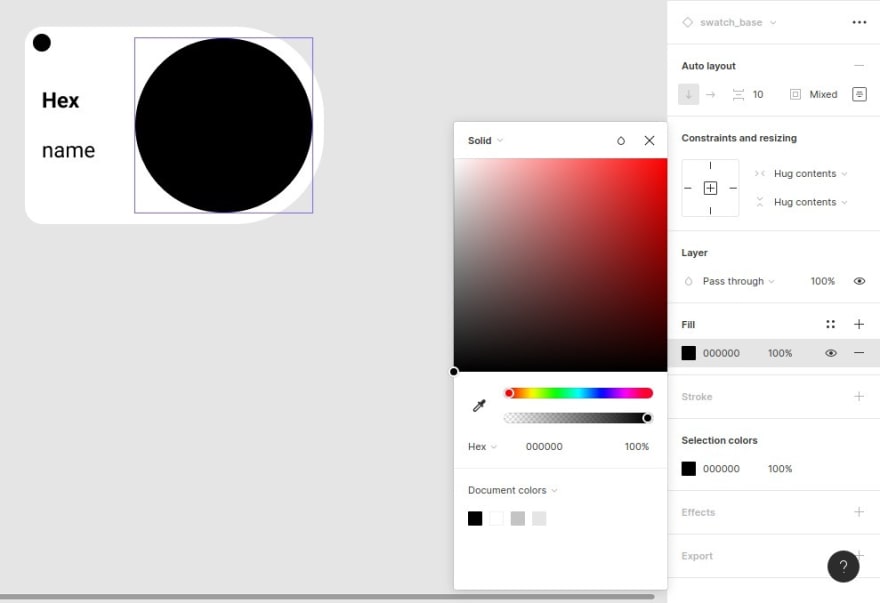The image size is (880, 603).
Task: Edit the fill hex value 000000
Action: pos(721,353)
